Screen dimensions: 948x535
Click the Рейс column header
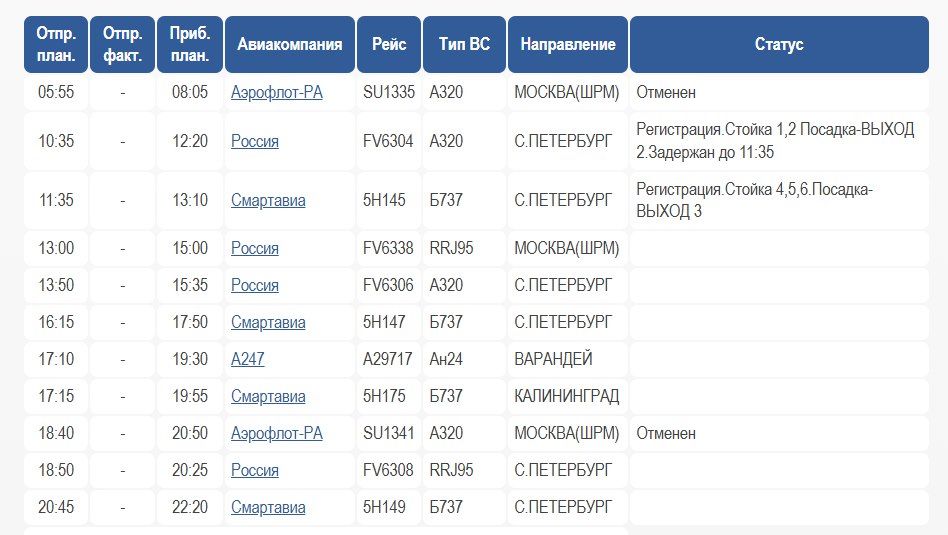tap(389, 45)
